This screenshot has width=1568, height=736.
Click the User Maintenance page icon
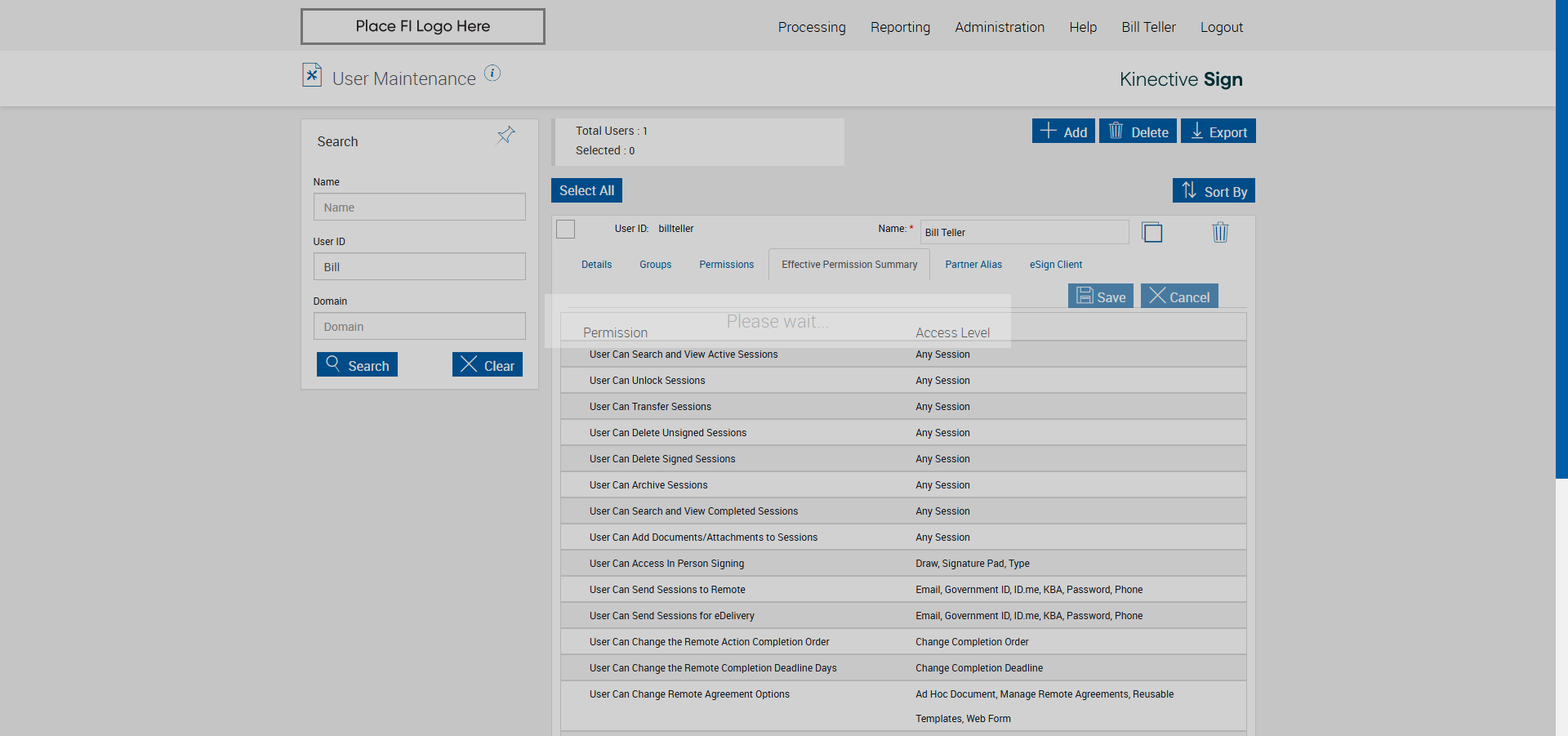point(312,75)
